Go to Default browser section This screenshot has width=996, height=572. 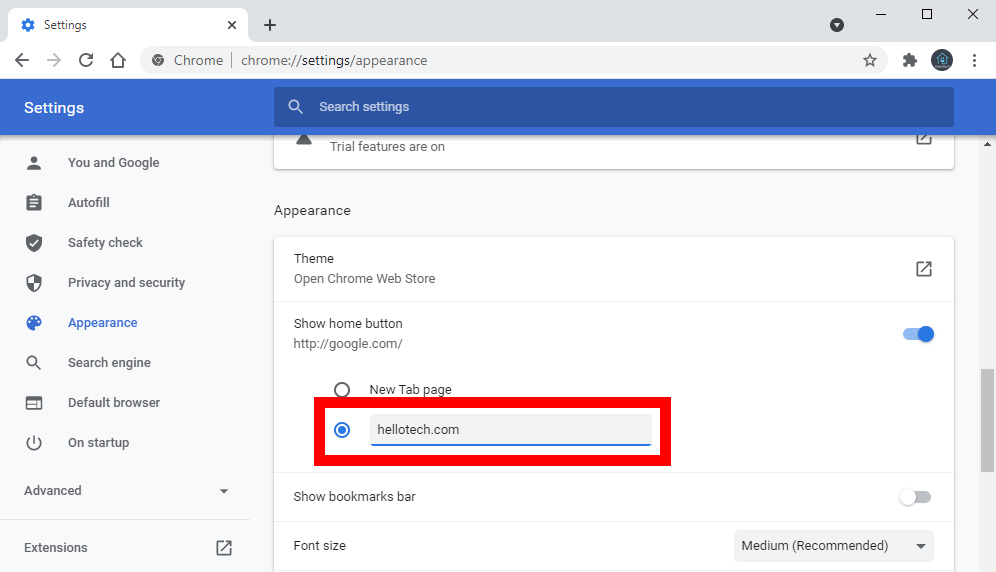click(114, 403)
